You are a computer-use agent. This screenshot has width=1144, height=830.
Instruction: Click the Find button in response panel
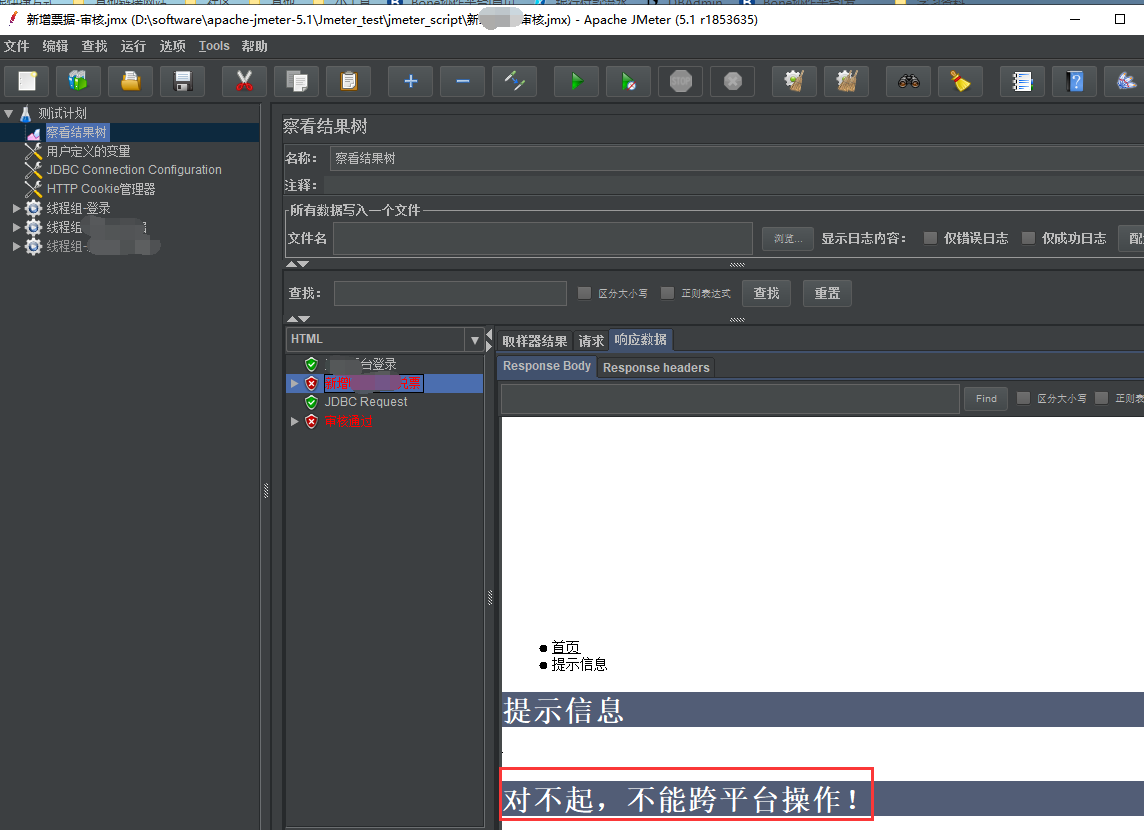(x=986, y=398)
